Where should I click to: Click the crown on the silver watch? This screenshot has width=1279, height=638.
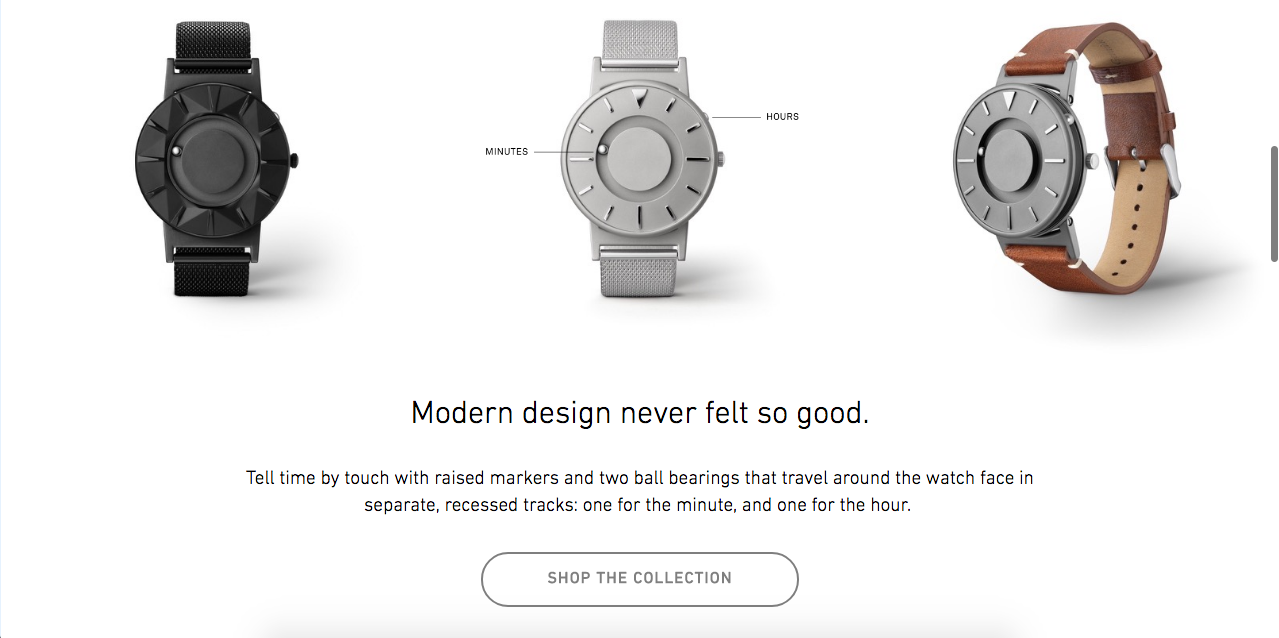click(x=721, y=158)
